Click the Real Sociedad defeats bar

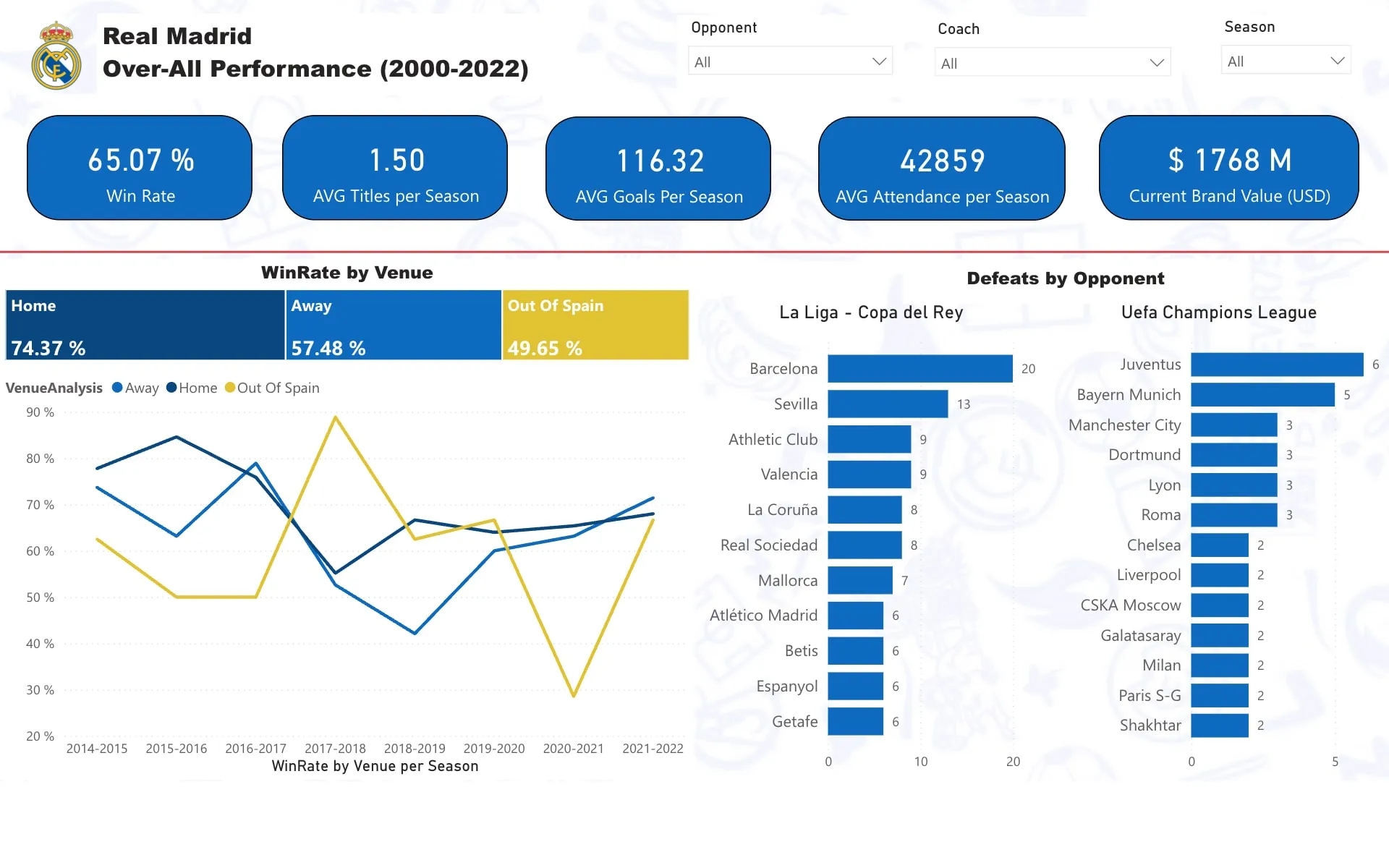(865, 545)
